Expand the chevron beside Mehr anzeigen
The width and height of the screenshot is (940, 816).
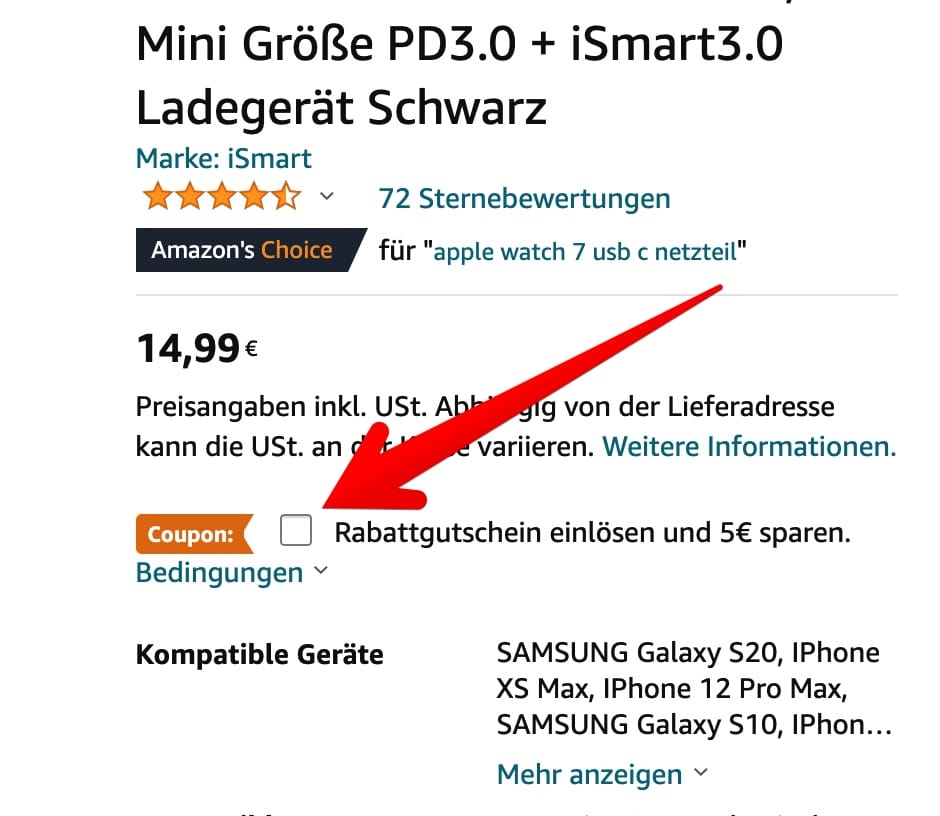[701, 772]
